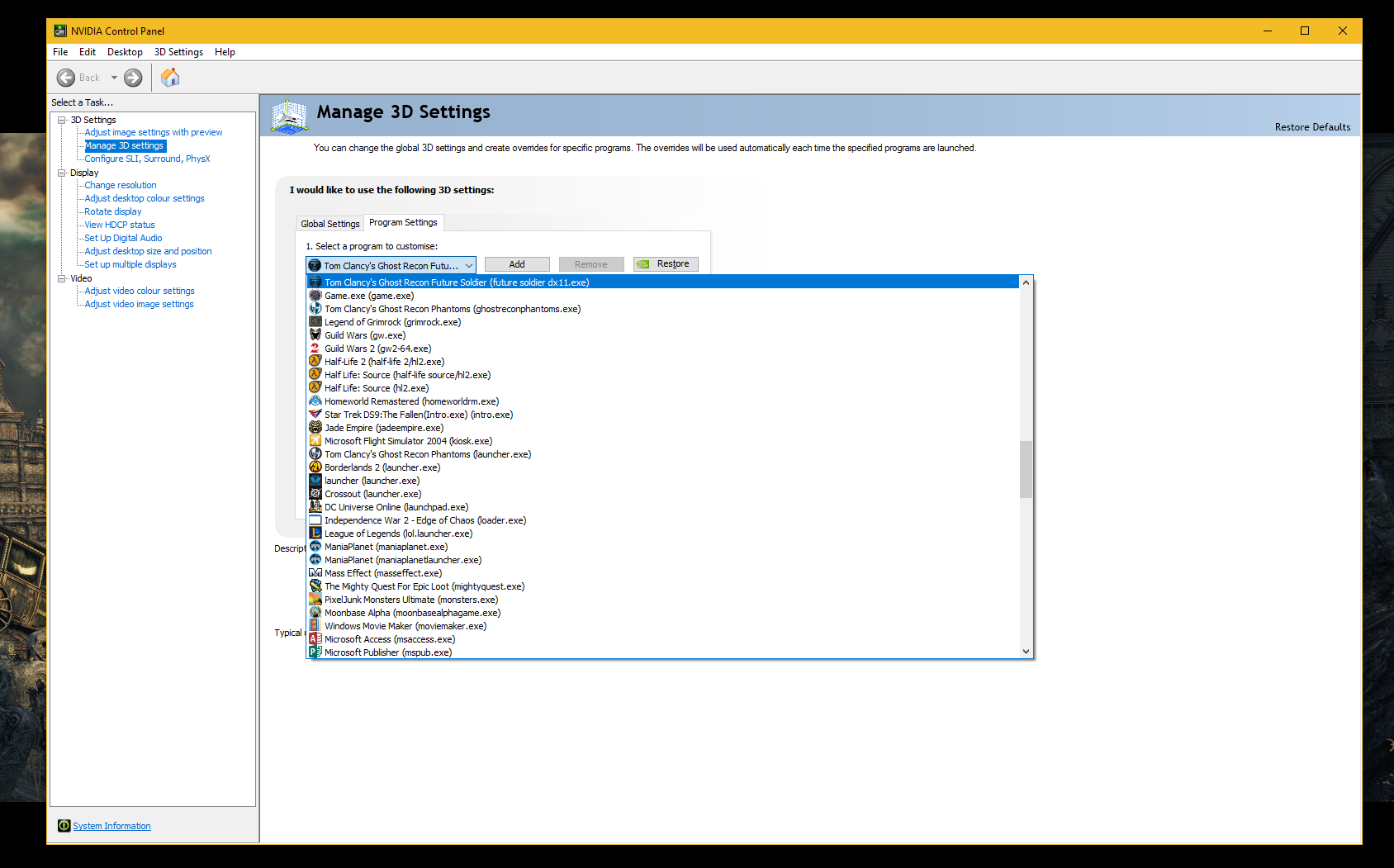Click the Guild Wars 2 icon
This screenshot has height=868, width=1394.
315,349
